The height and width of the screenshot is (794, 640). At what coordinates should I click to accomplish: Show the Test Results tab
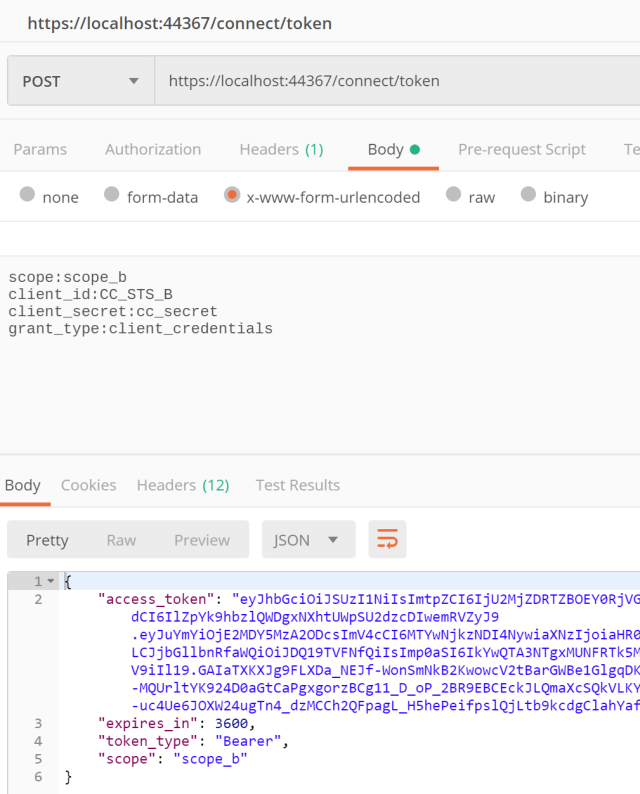click(x=297, y=485)
